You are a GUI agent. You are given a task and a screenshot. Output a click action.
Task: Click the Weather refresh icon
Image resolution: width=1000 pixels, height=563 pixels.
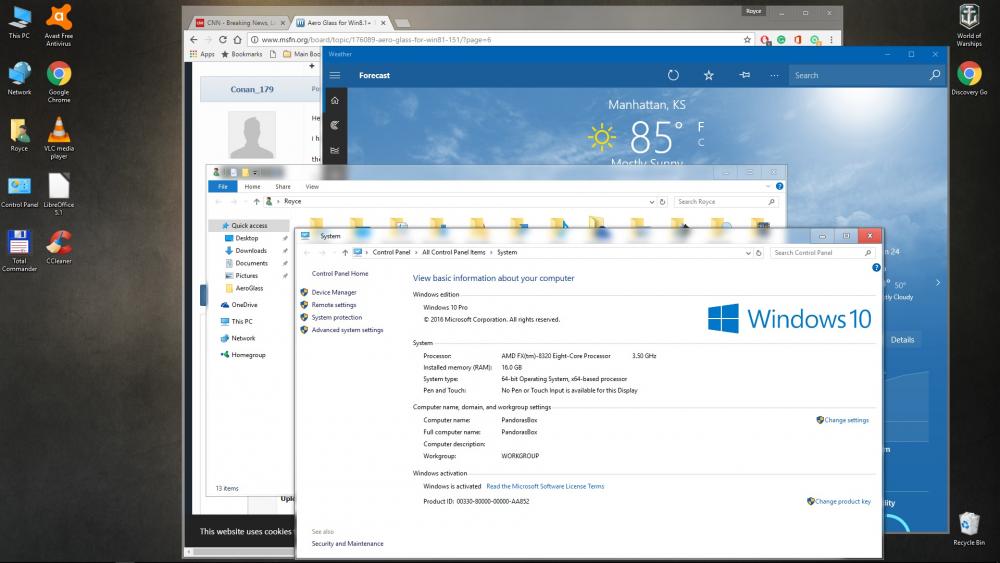pos(673,75)
